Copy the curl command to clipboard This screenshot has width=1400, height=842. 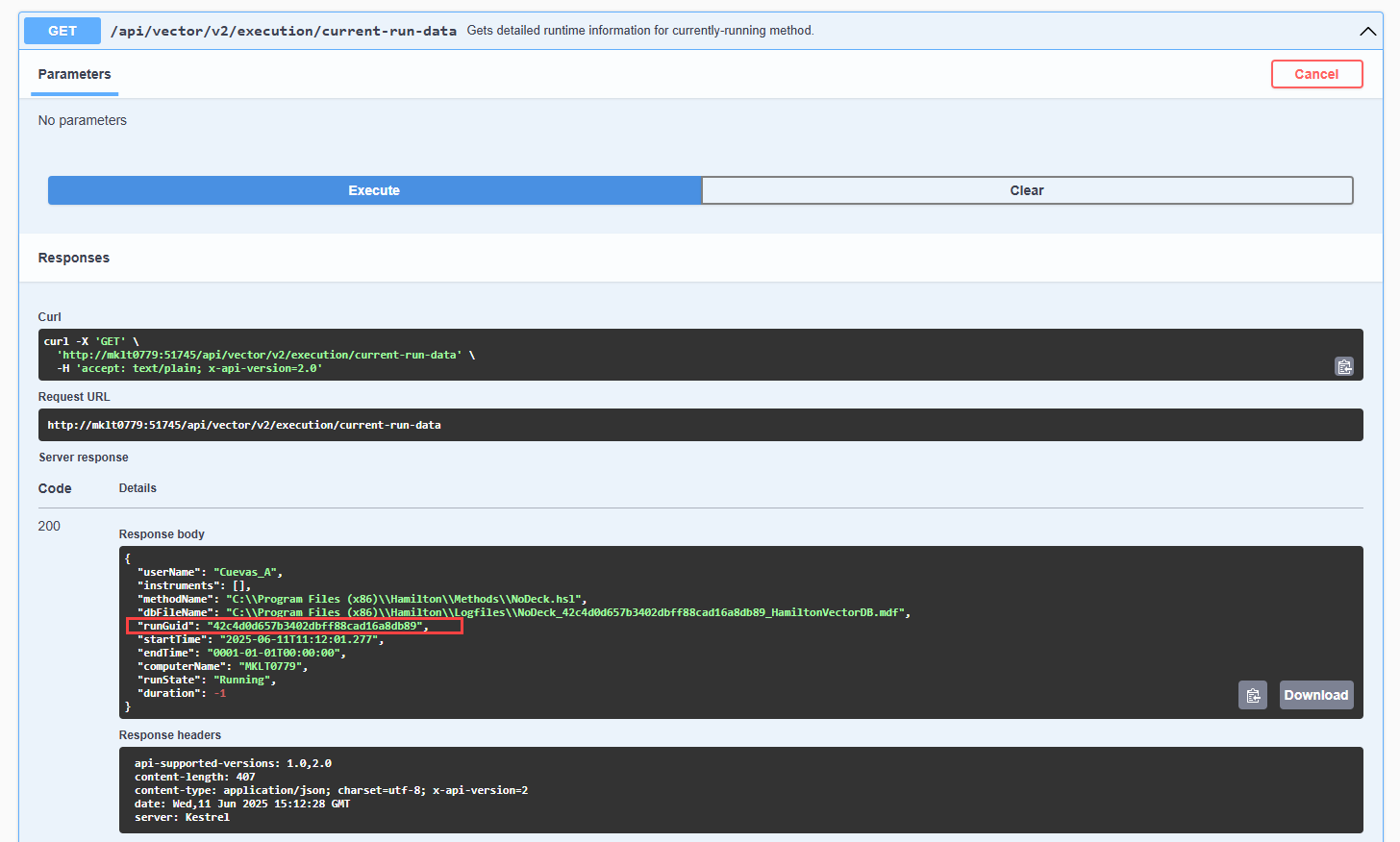1344,366
